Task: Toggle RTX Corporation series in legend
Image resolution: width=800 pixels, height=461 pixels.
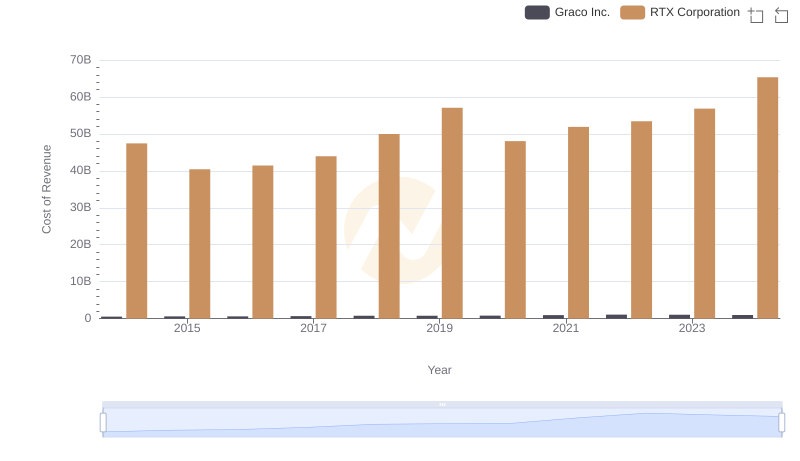Action: [680, 12]
